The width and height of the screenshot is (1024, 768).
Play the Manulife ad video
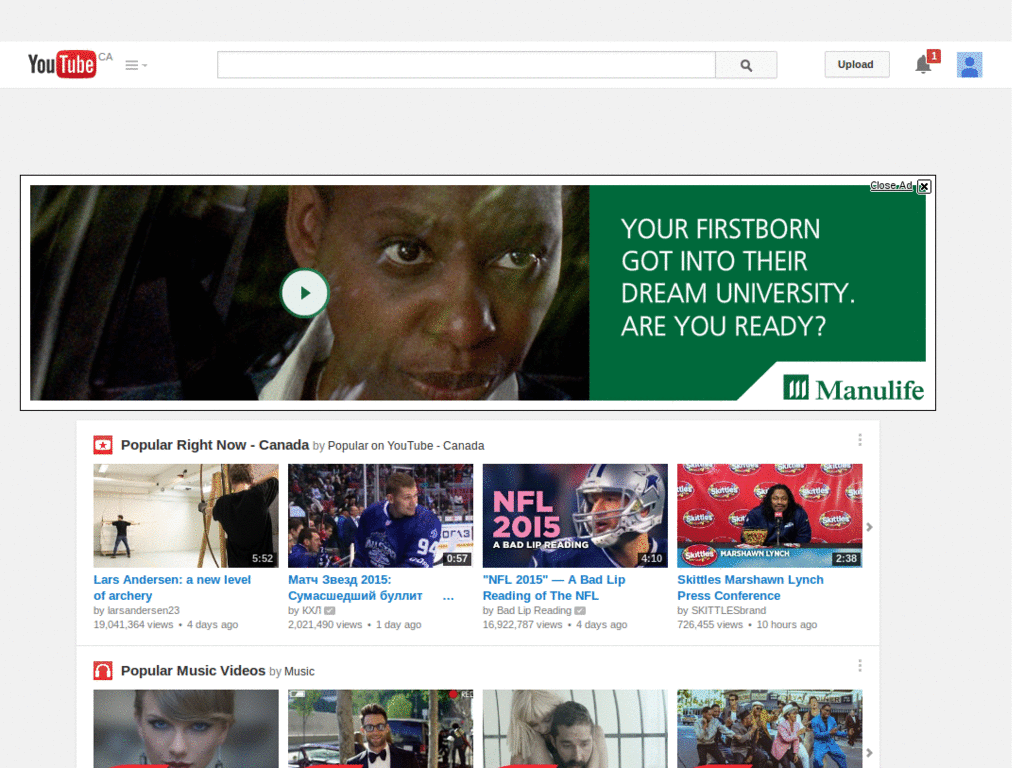point(304,293)
